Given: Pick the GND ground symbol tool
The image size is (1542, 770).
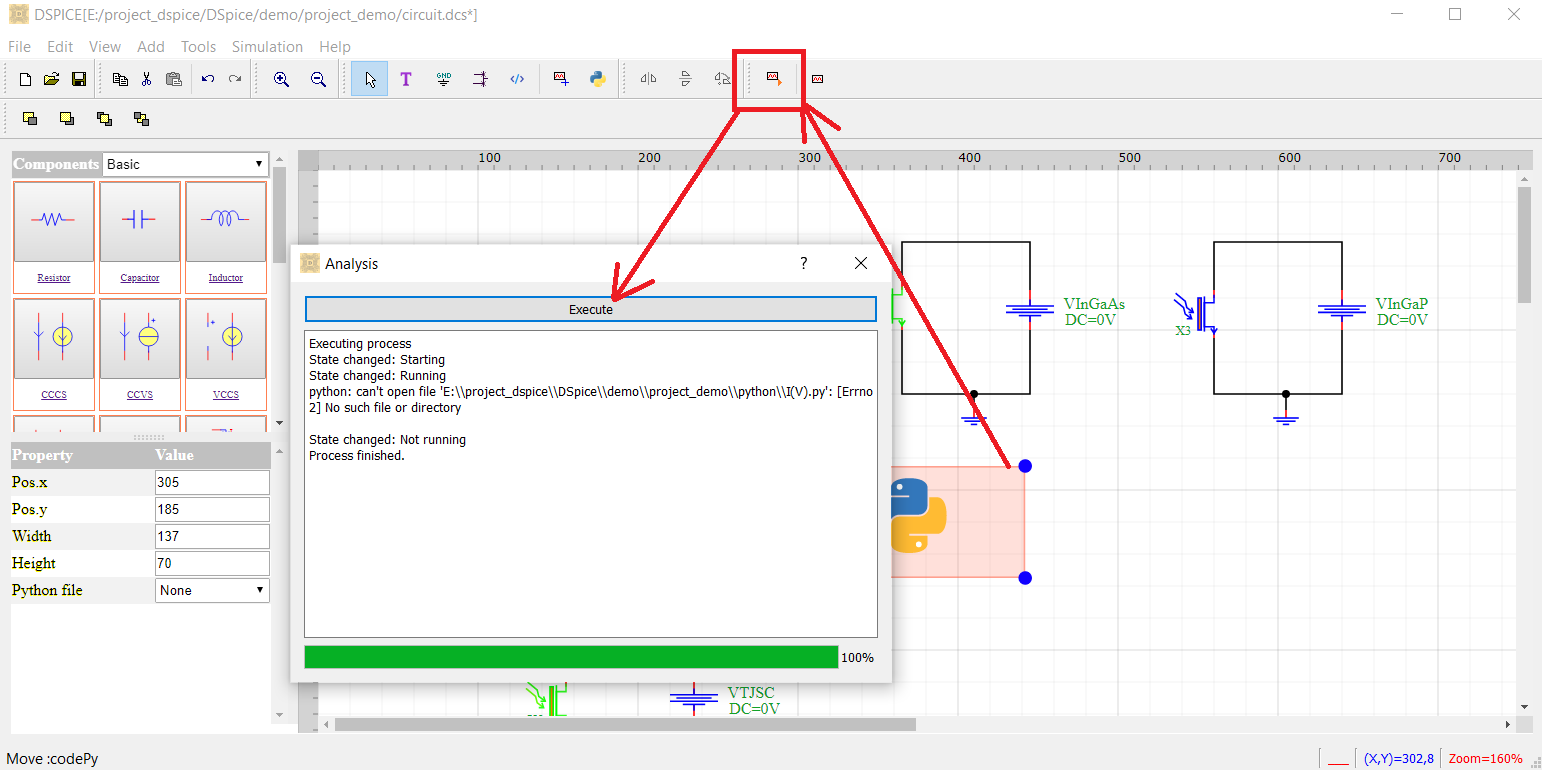Looking at the screenshot, I should tap(444, 79).
